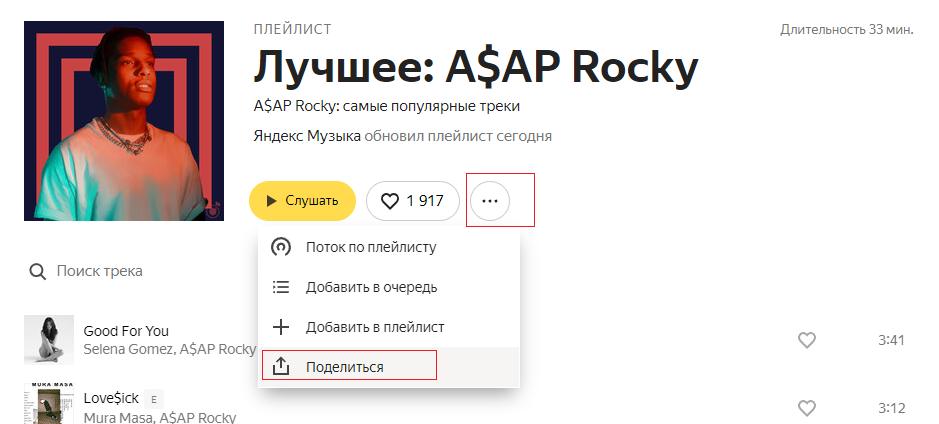Image resolution: width=939 pixels, height=424 pixels.
Task: Open Selena Gomez artist link
Action: (x=128, y=349)
